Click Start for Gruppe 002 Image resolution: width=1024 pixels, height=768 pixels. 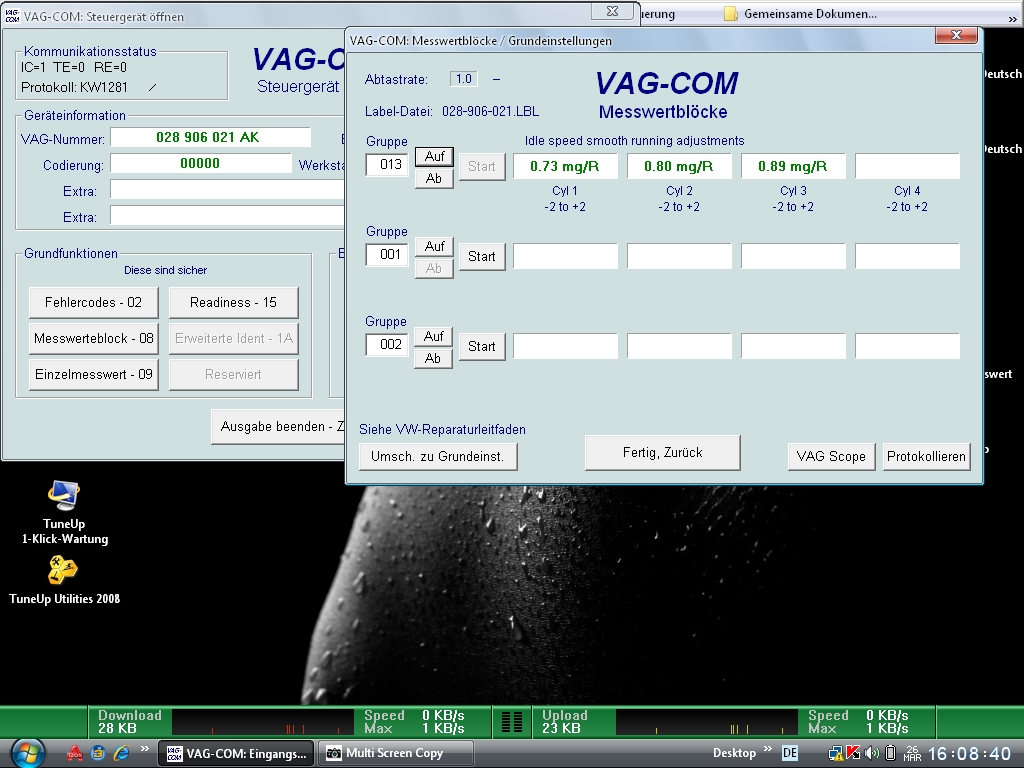[482, 347]
